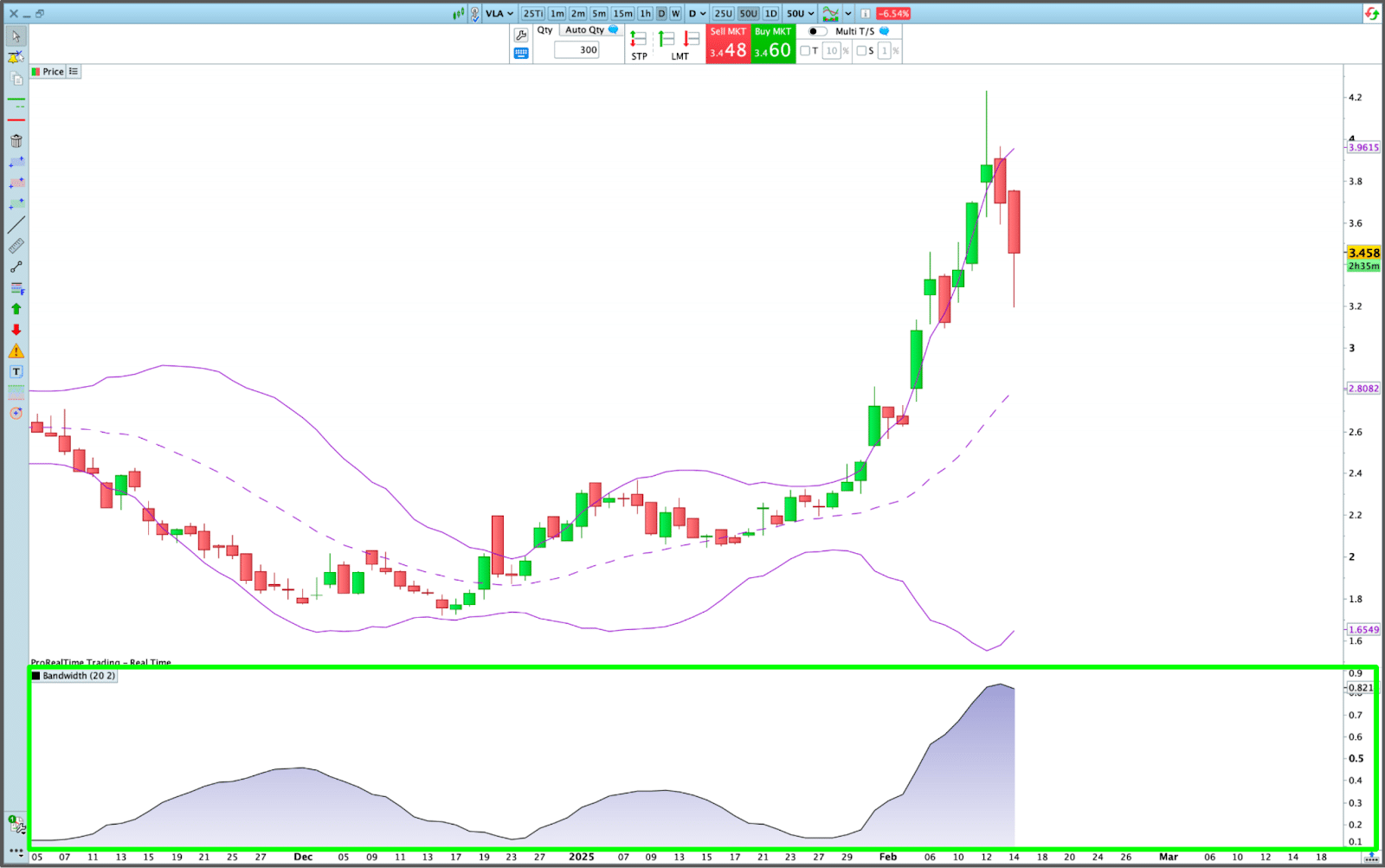Switch to the Weekly timeframe
Viewport: 1385px width, 868px height.
674,13
